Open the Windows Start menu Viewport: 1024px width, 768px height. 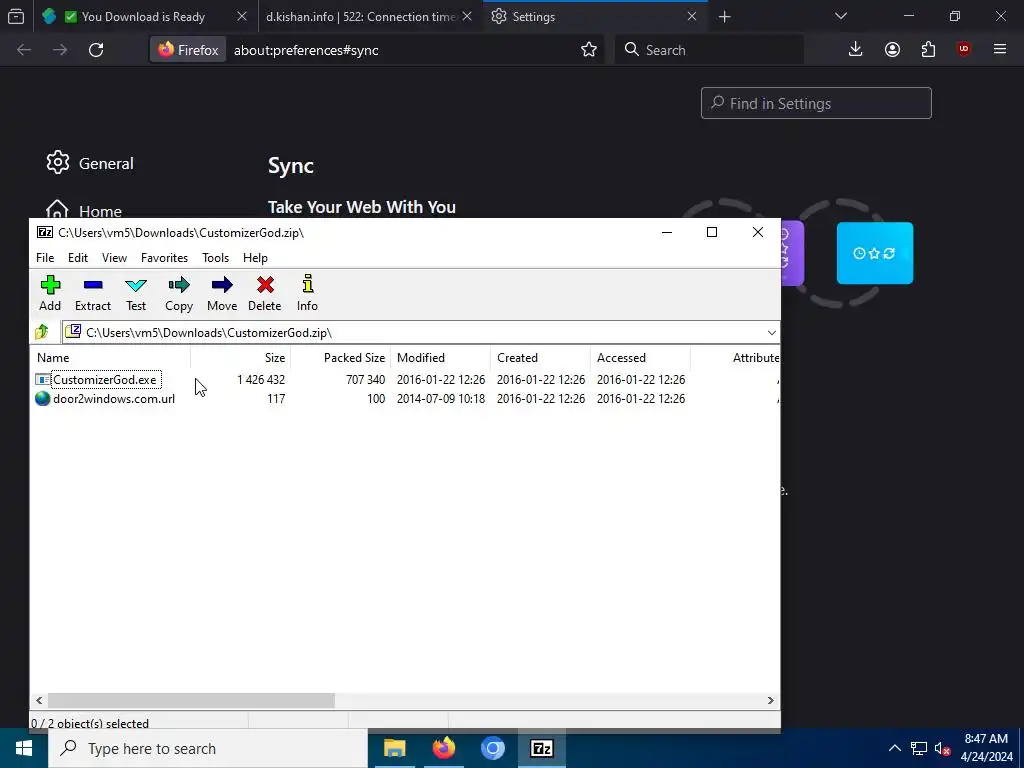pyautogui.click(x=24, y=748)
